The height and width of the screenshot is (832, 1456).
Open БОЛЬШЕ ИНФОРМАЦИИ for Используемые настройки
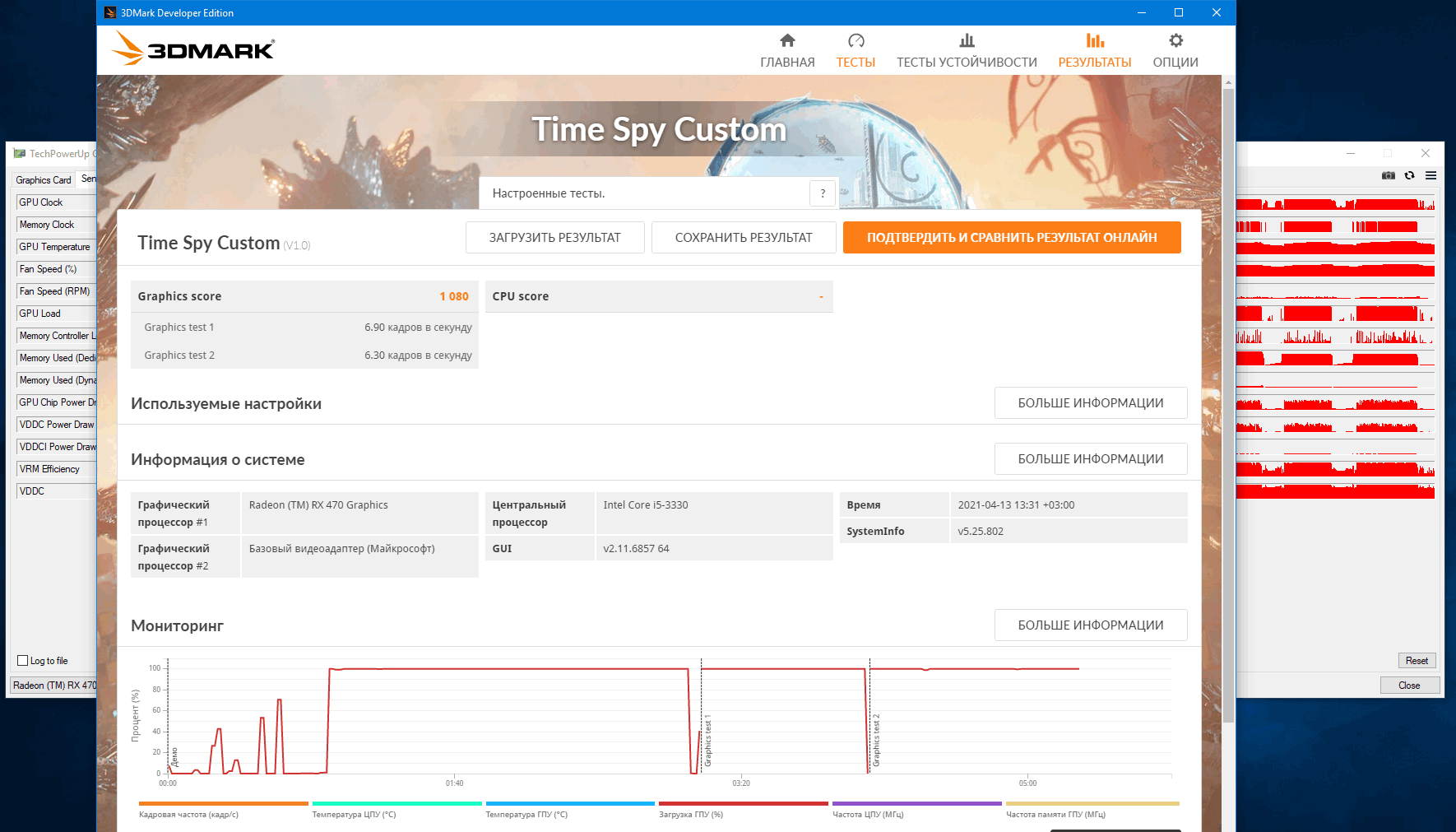pos(1091,402)
